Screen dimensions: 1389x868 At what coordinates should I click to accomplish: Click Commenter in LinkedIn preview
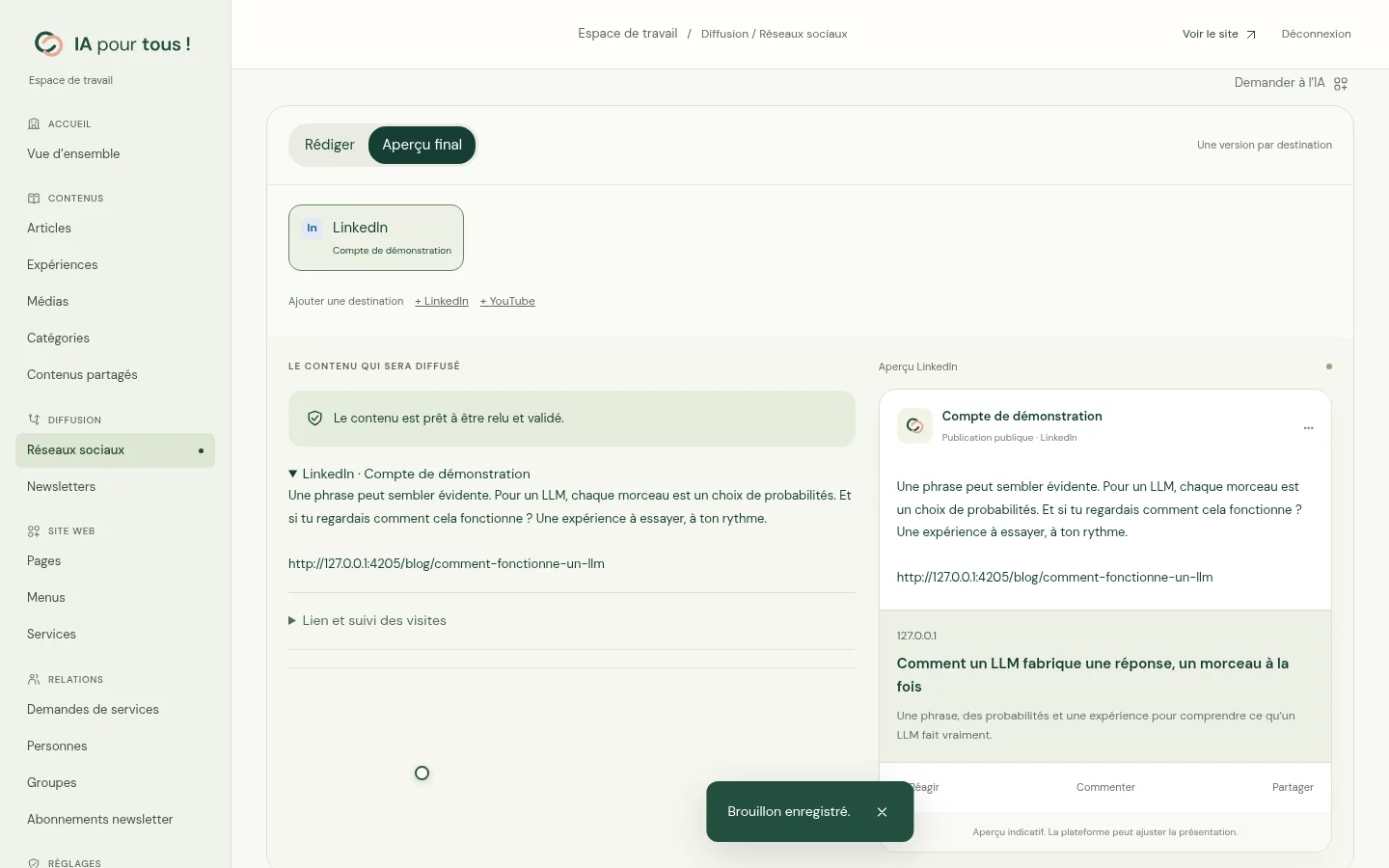[1105, 787]
